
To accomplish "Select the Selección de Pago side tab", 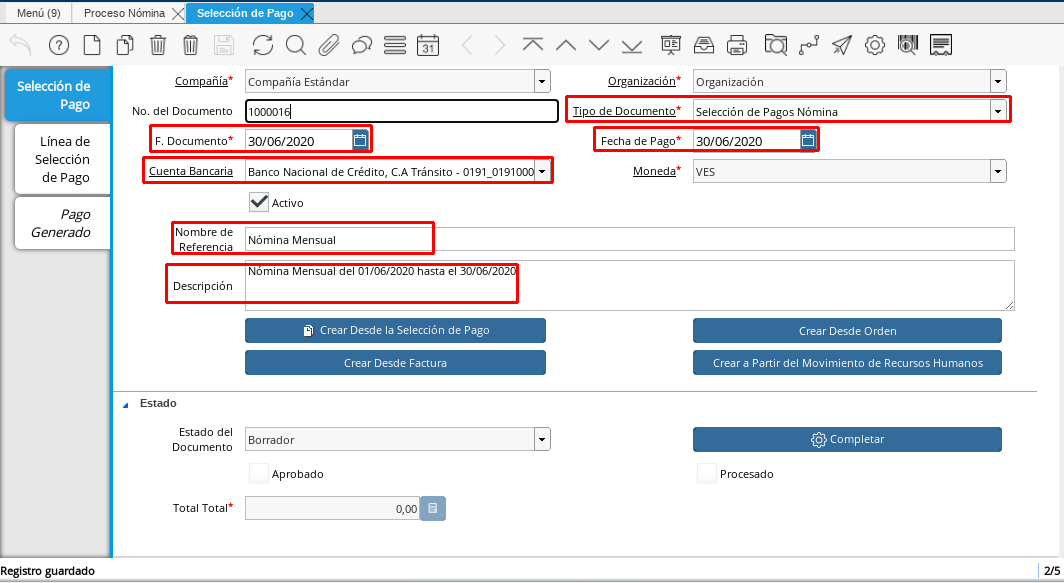I will pyautogui.click(x=57, y=95).
